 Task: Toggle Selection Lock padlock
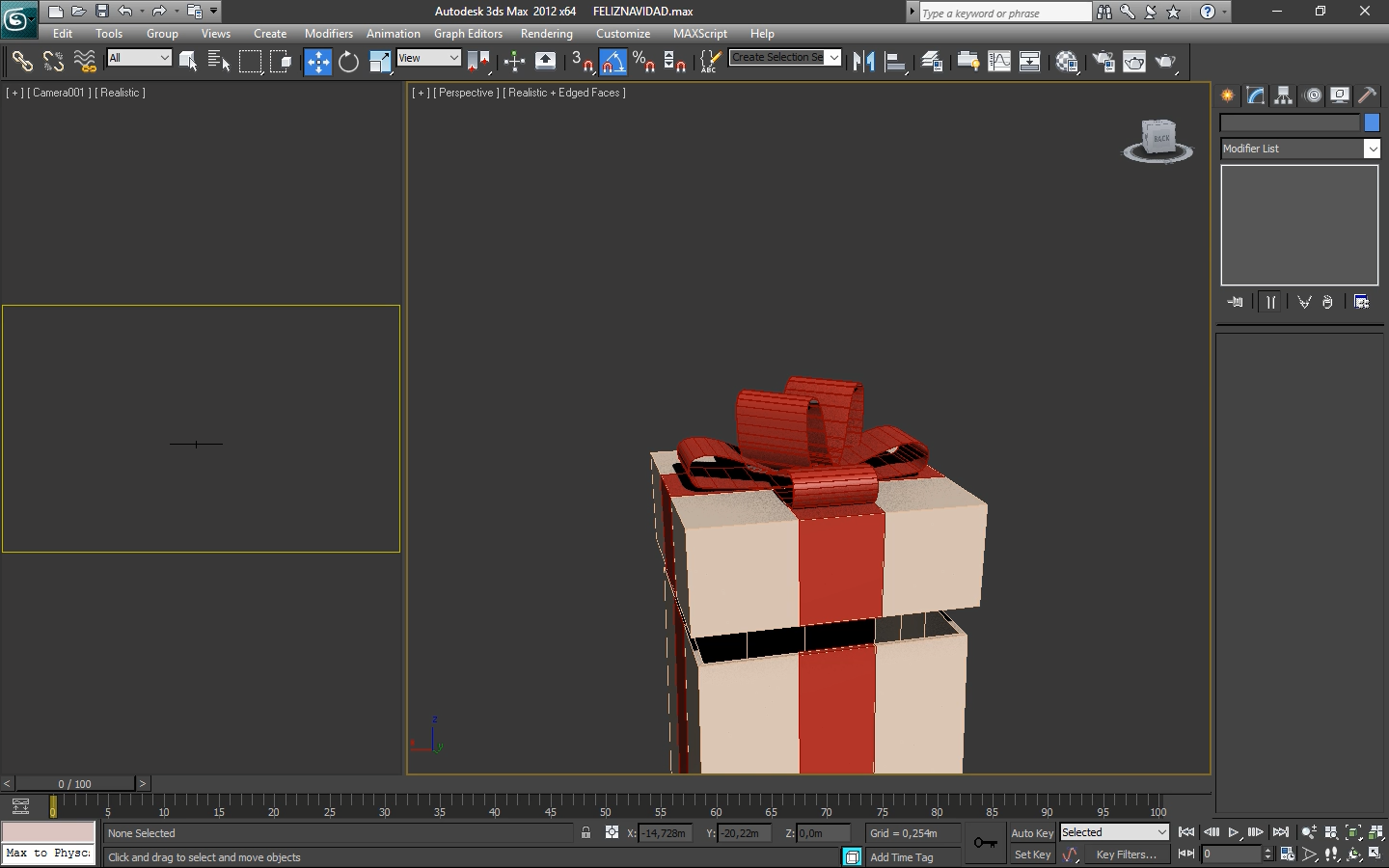click(586, 832)
